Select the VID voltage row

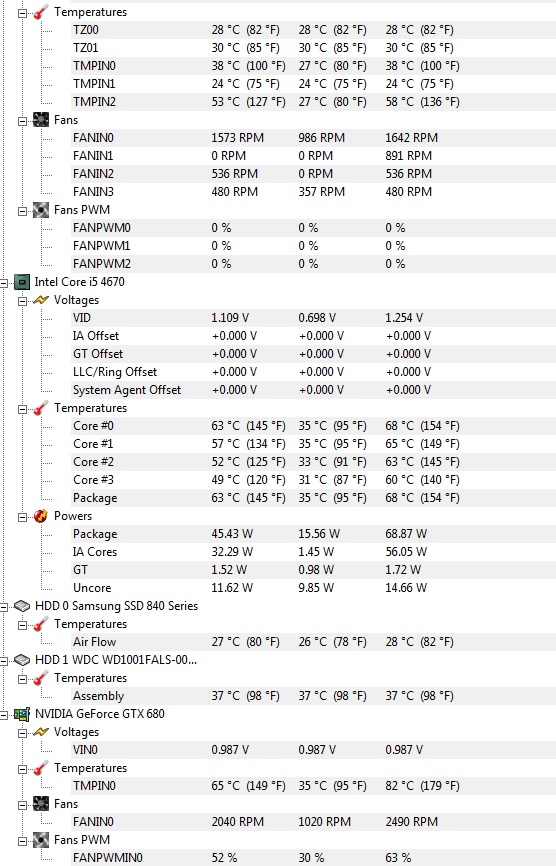click(x=313, y=318)
